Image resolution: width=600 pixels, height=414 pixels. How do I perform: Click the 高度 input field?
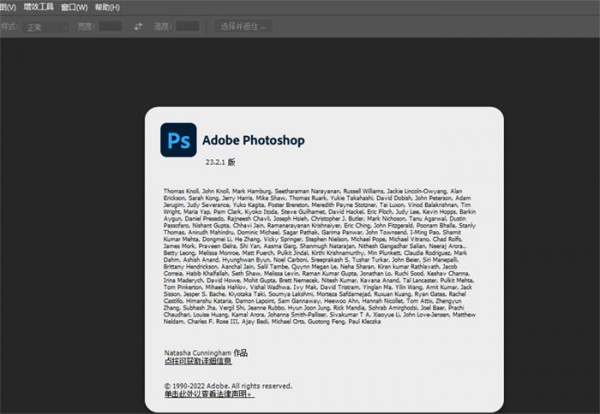pyautogui.click(x=188, y=26)
